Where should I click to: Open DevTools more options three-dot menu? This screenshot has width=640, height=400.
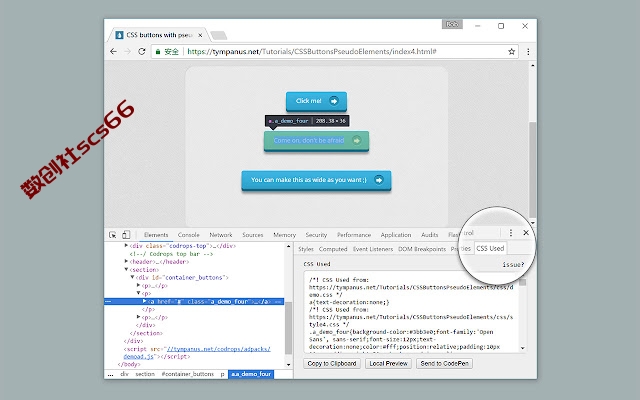[511, 233]
